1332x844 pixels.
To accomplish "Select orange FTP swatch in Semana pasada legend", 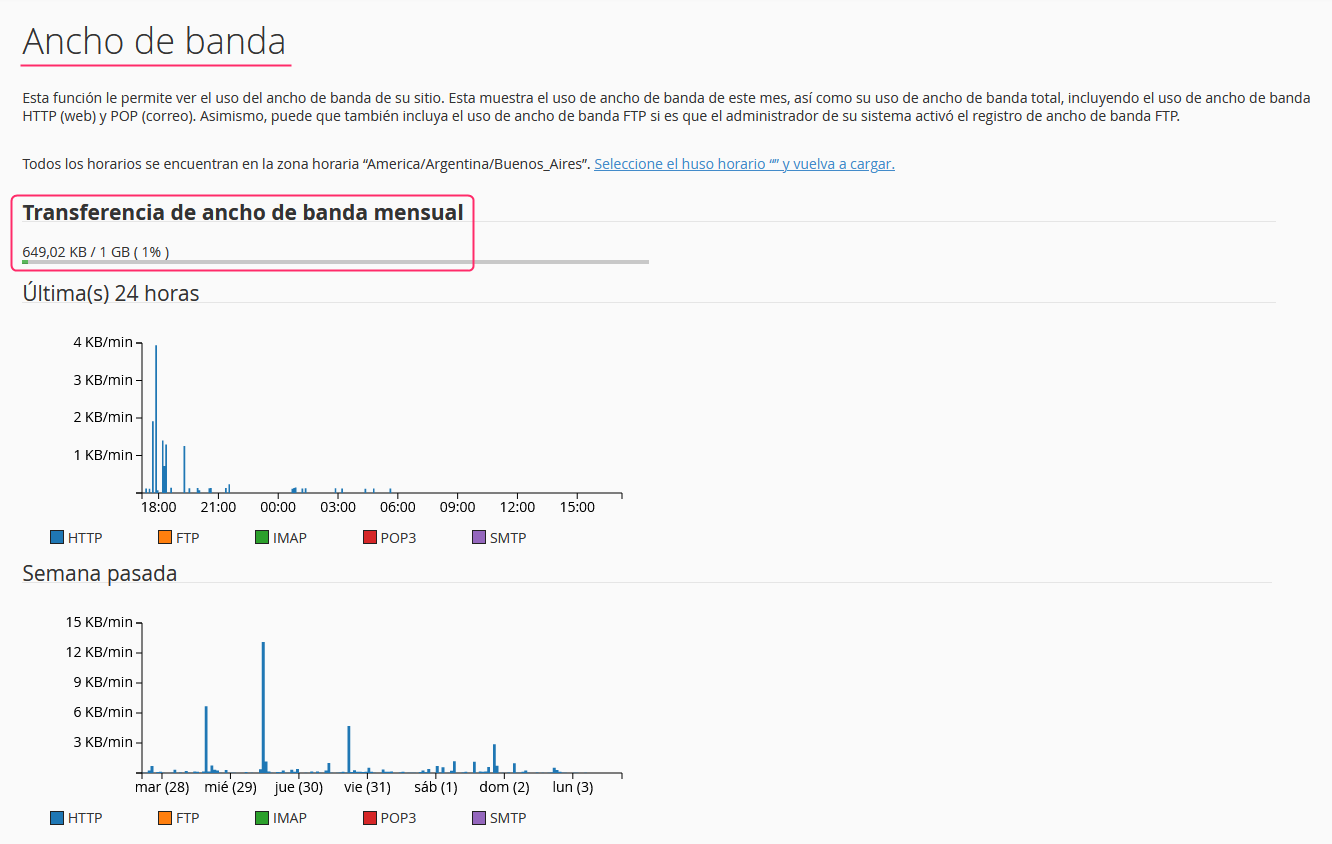I will (165, 817).
